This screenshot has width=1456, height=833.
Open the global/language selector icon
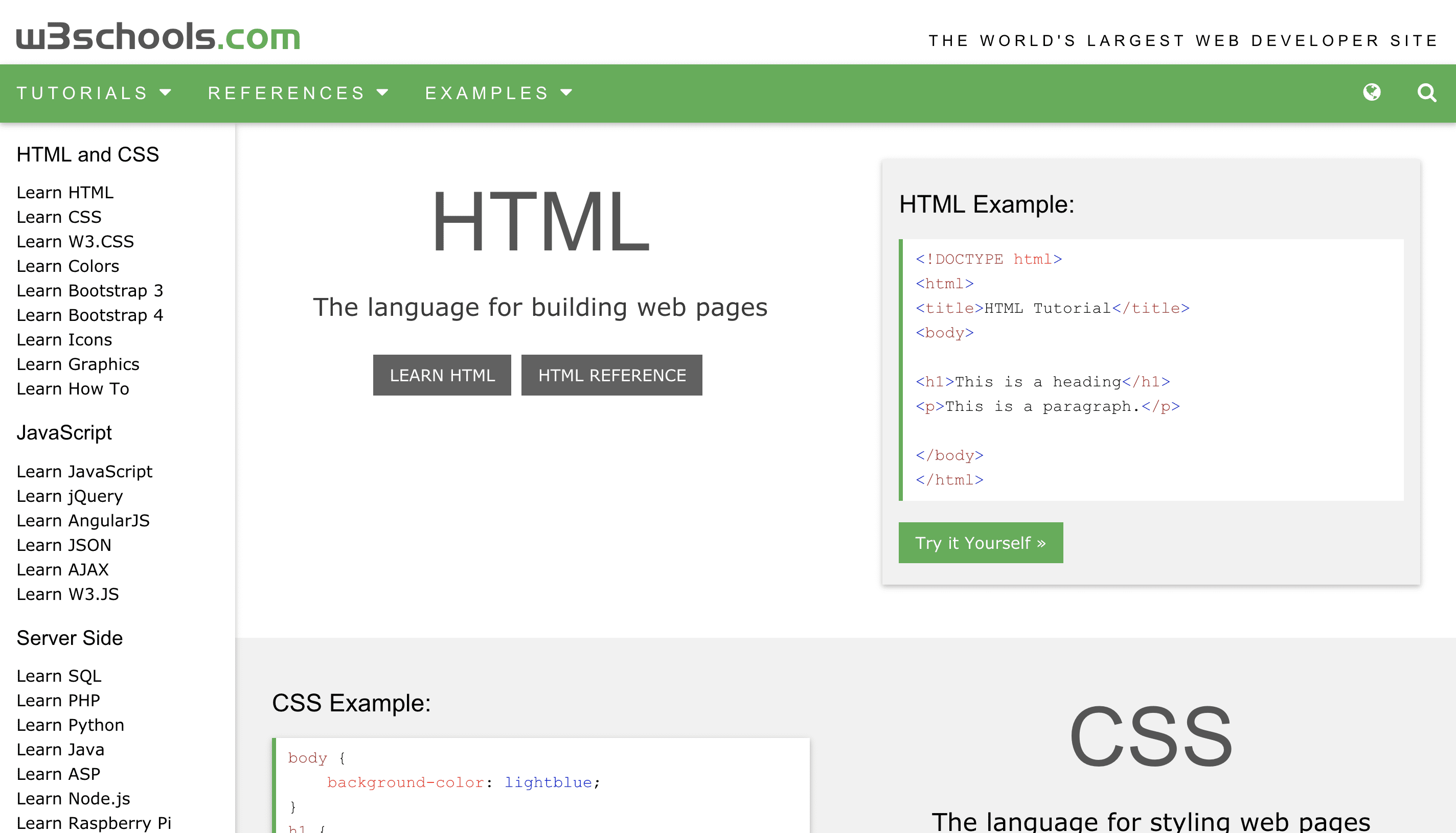(x=1371, y=92)
